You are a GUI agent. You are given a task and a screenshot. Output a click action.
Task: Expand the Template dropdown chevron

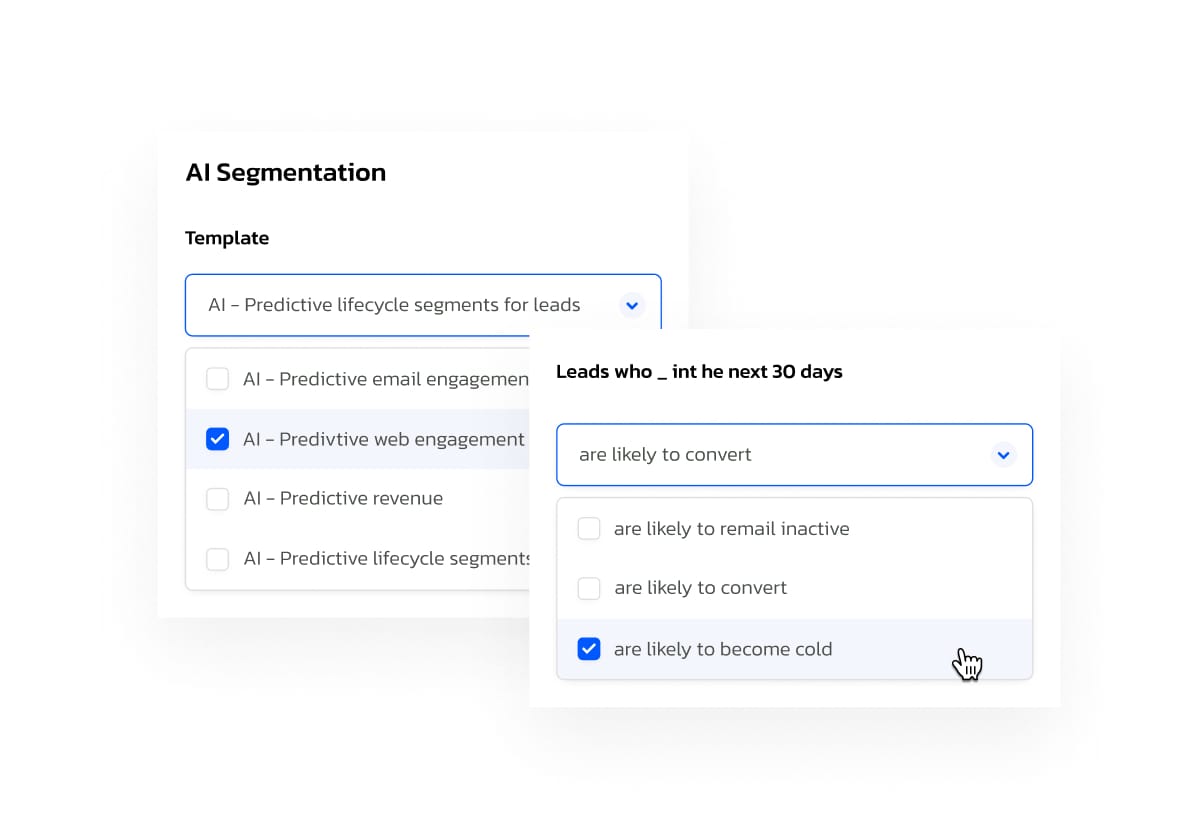(x=632, y=306)
